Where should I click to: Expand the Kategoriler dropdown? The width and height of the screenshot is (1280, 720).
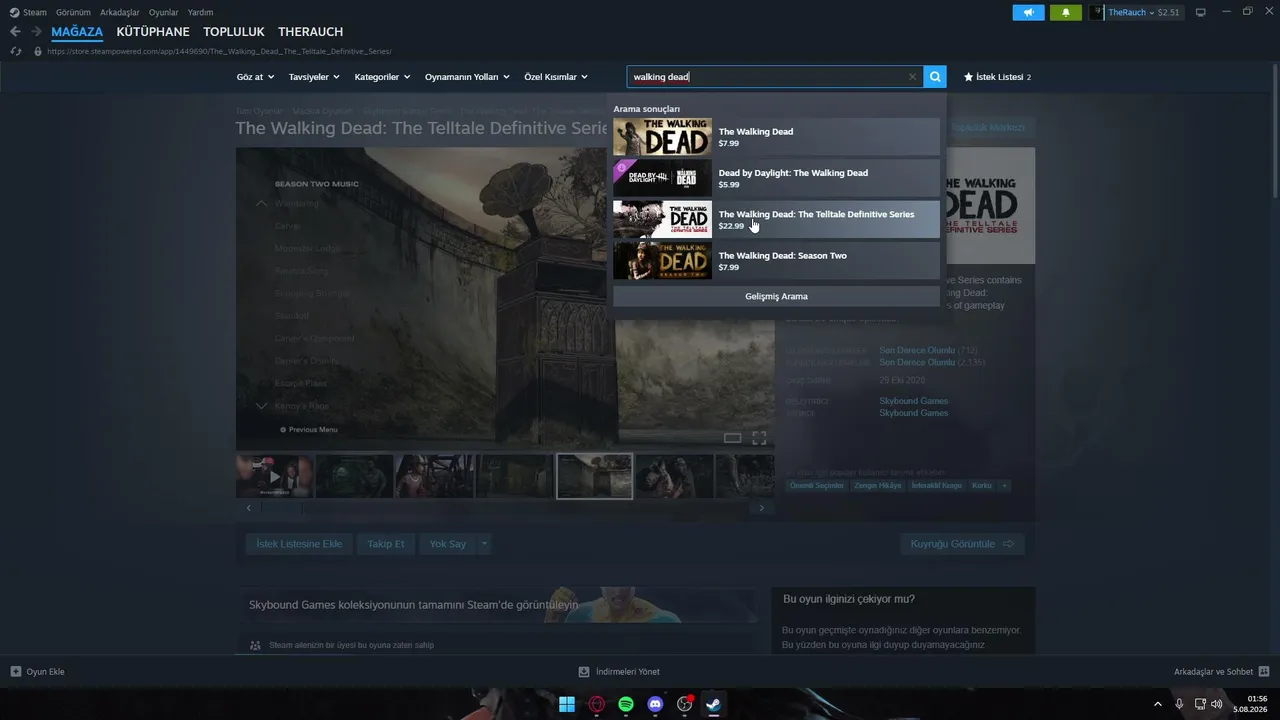click(x=382, y=77)
